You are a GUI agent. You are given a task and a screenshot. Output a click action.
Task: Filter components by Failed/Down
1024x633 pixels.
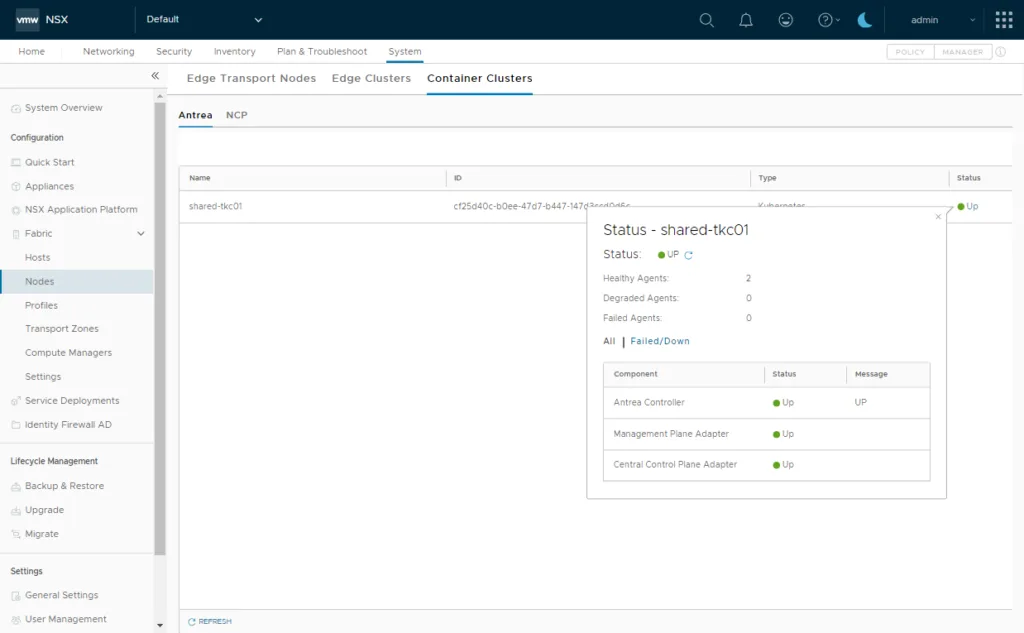tap(660, 341)
